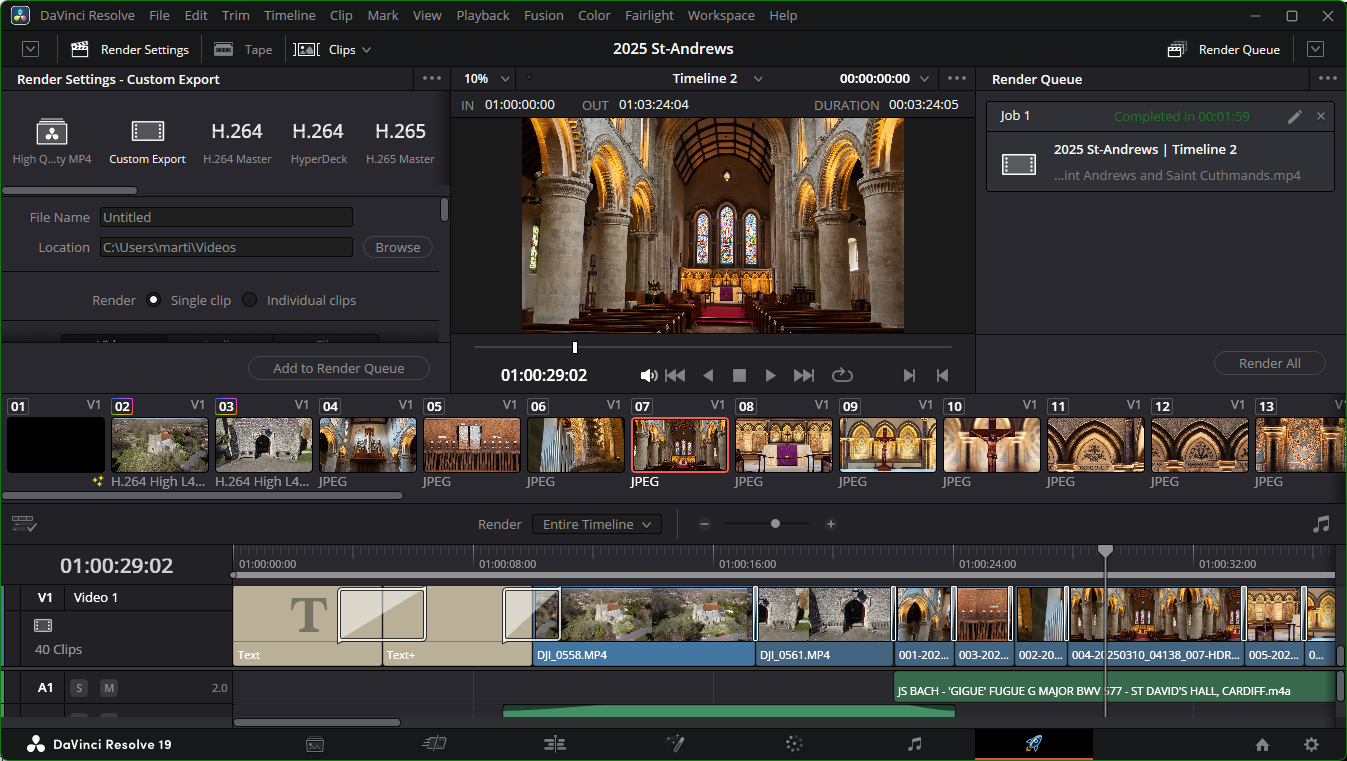The height and width of the screenshot is (761, 1347).
Task: Mute audio track A1
Action: tap(108, 688)
